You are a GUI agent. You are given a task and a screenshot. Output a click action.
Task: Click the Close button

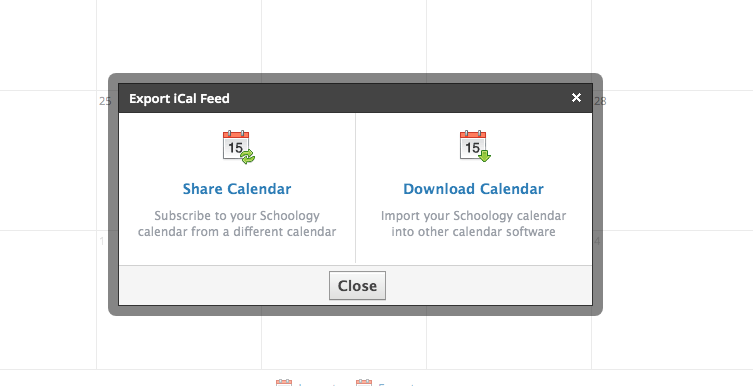pyautogui.click(x=357, y=286)
